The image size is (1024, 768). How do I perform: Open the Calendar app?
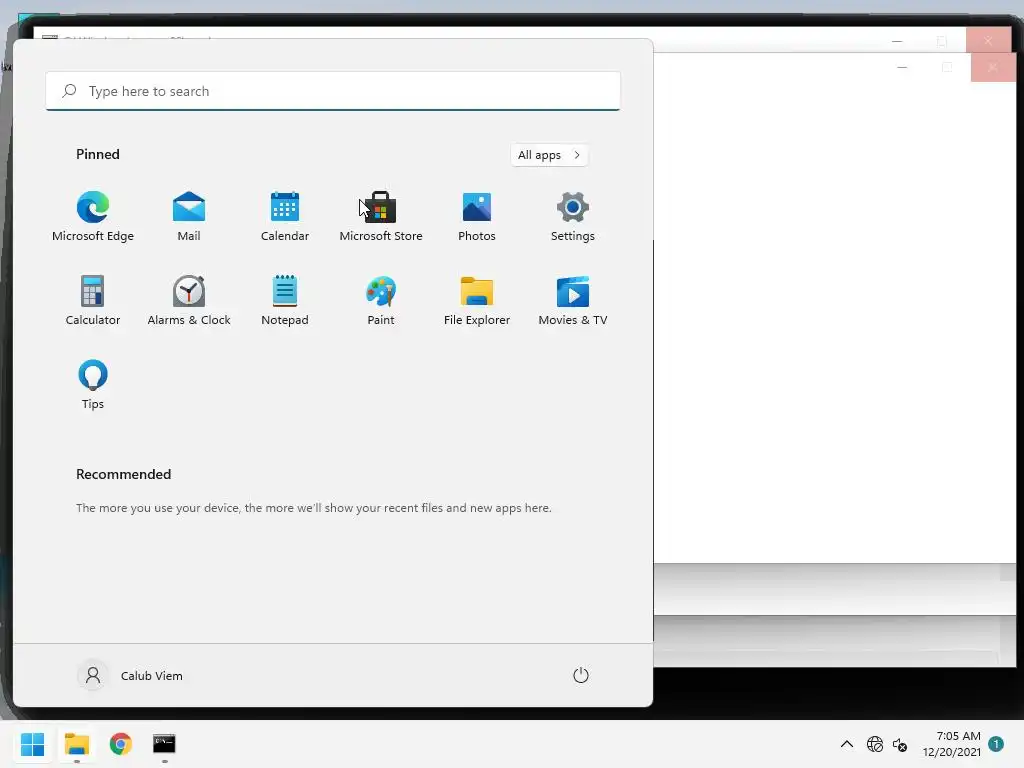coord(285,217)
